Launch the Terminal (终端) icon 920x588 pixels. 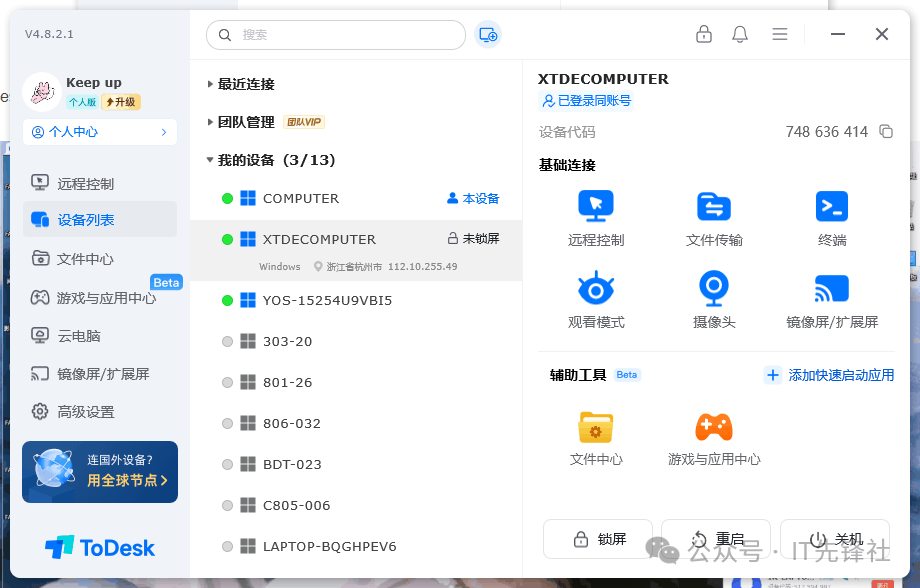coord(832,206)
